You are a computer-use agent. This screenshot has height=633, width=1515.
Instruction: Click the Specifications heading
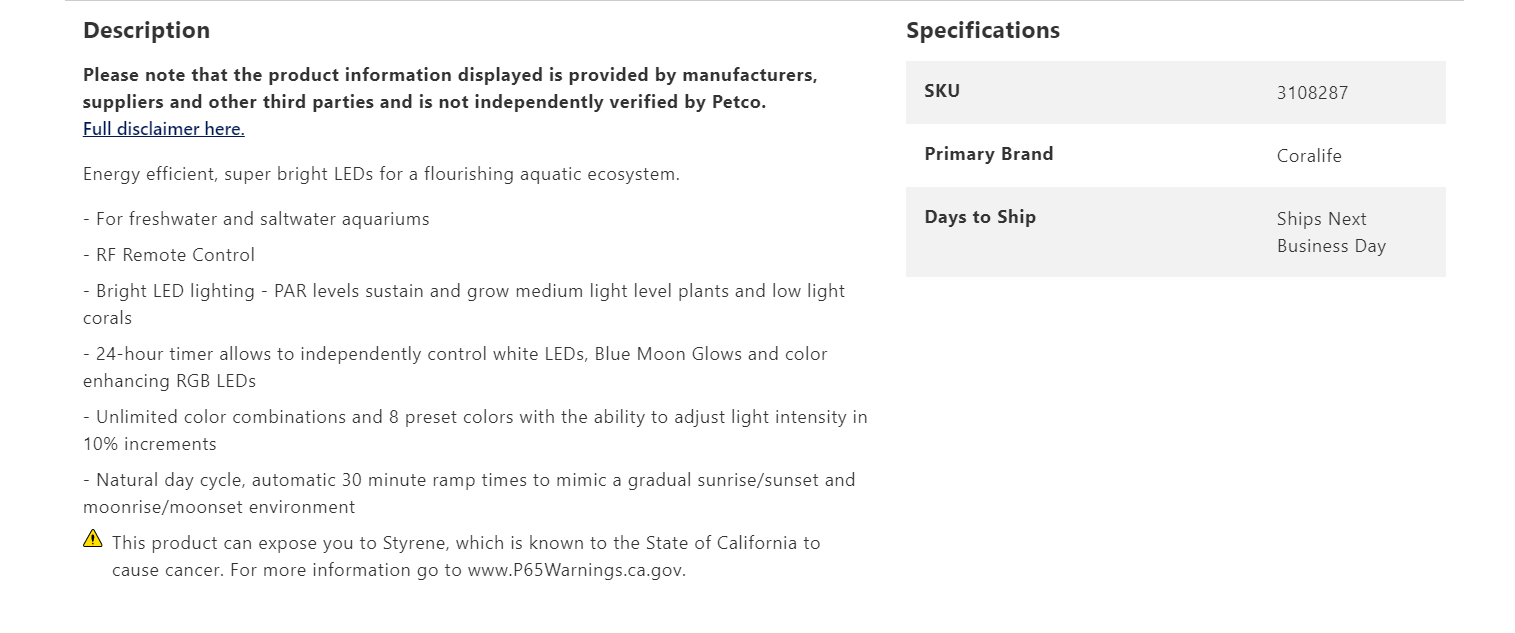coord(983,31)
